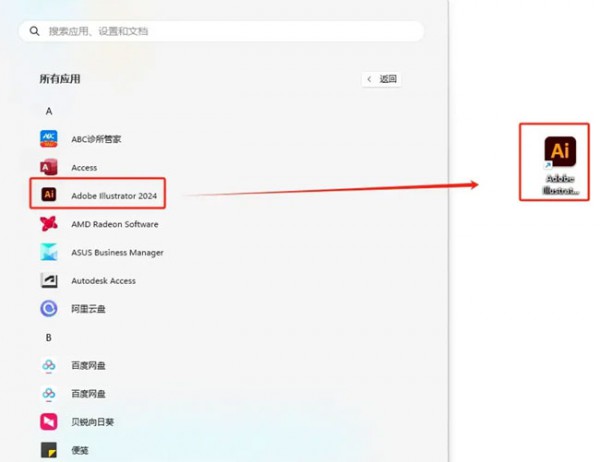
Task: Click the 便笺 sticky notes icon
Action: tap(49, 450)
